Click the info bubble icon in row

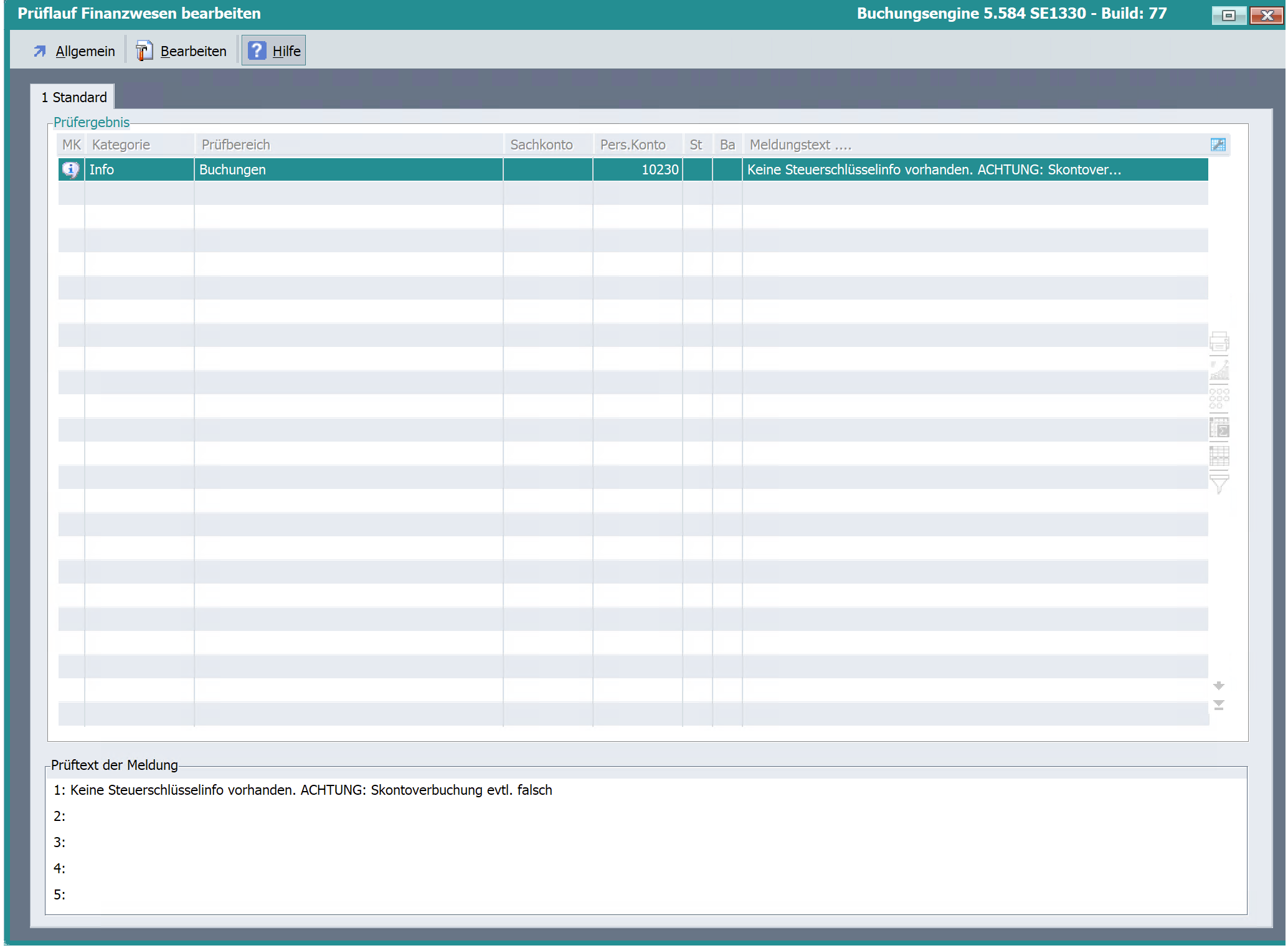(70, 169)
